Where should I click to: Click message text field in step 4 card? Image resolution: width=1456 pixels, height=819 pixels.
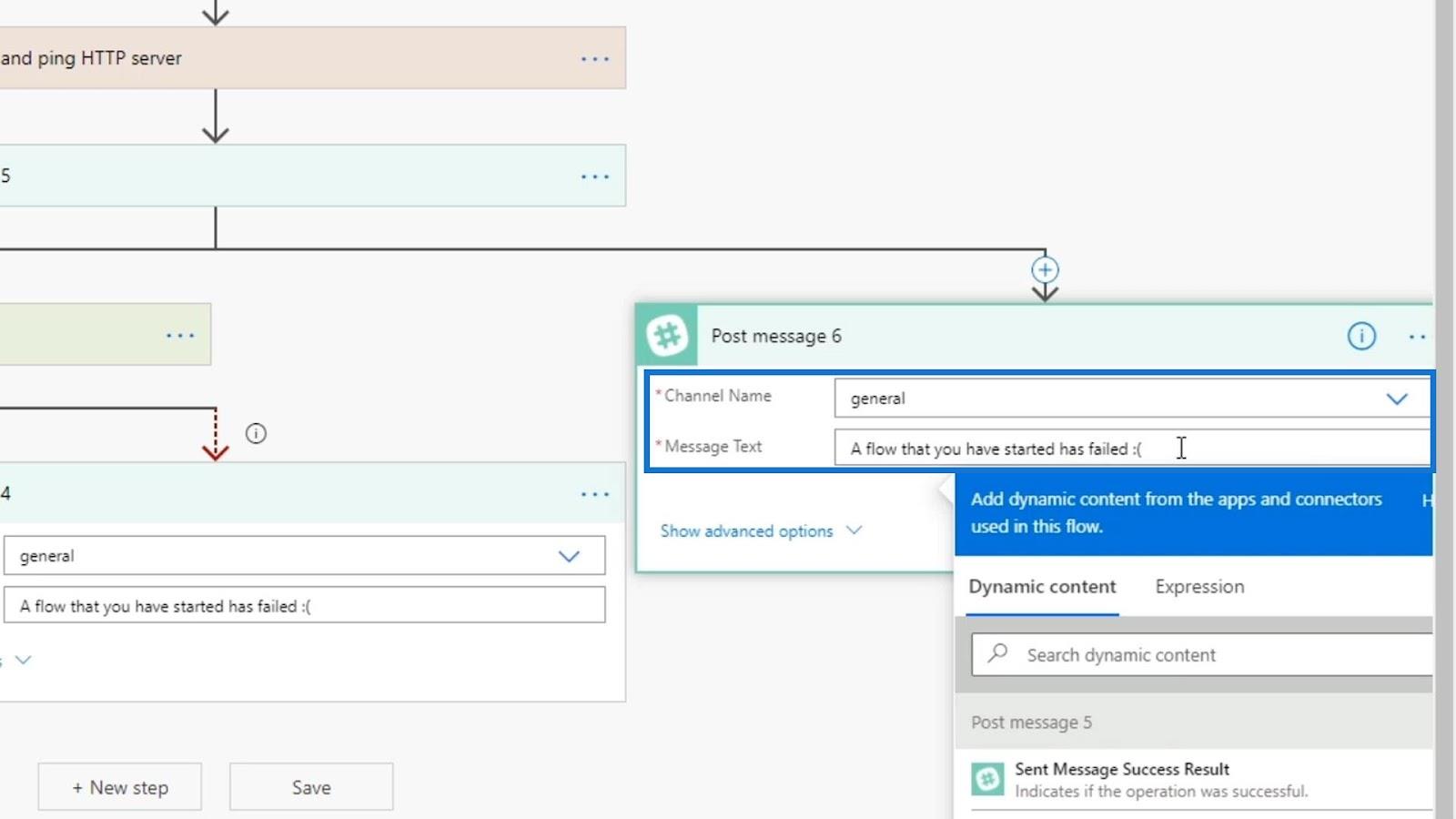(x=304, y=605)
